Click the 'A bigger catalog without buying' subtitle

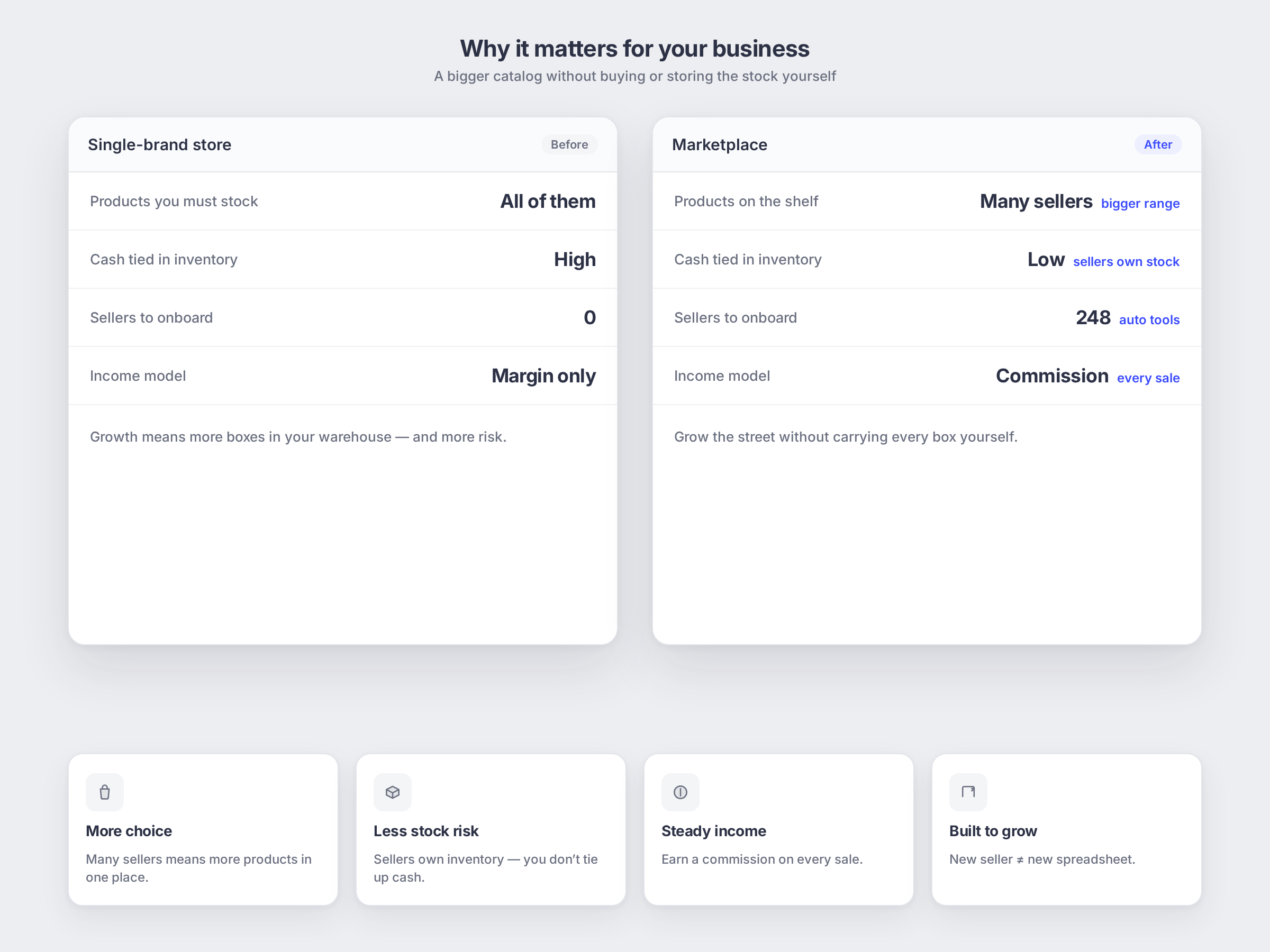635,76
